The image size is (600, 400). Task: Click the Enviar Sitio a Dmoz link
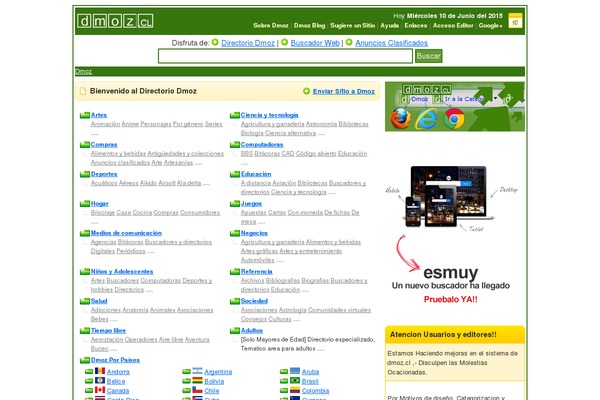[x=344, y=91]
